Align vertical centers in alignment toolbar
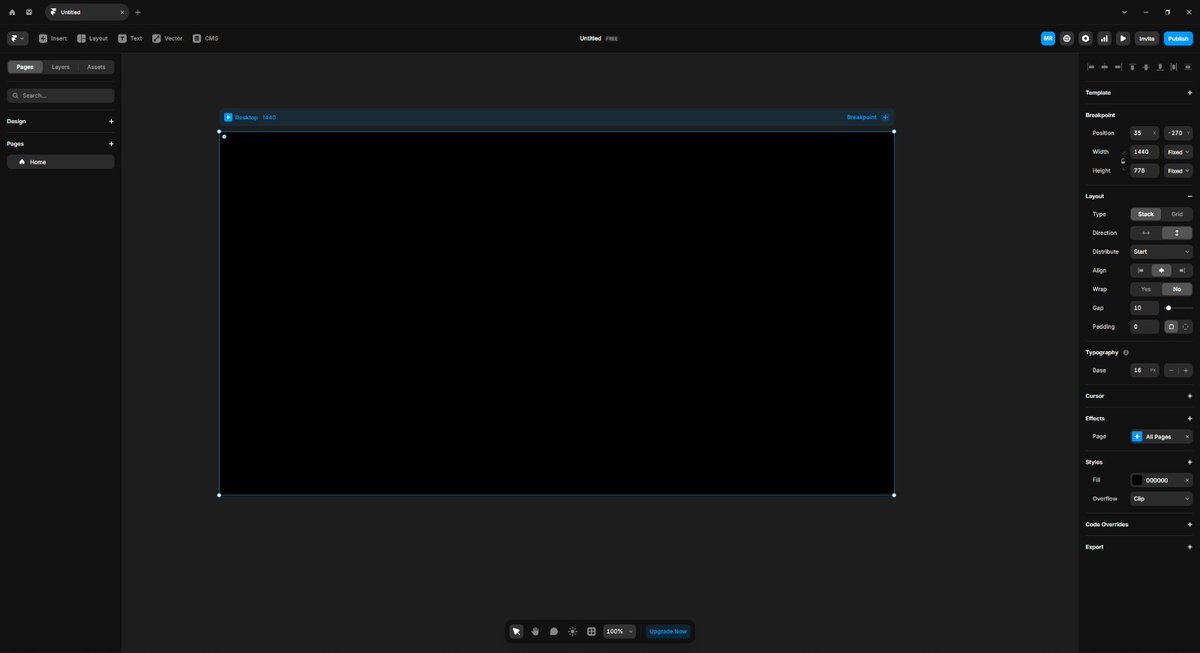Viewport: 1200px width, 653px height. coord(1146,67)
